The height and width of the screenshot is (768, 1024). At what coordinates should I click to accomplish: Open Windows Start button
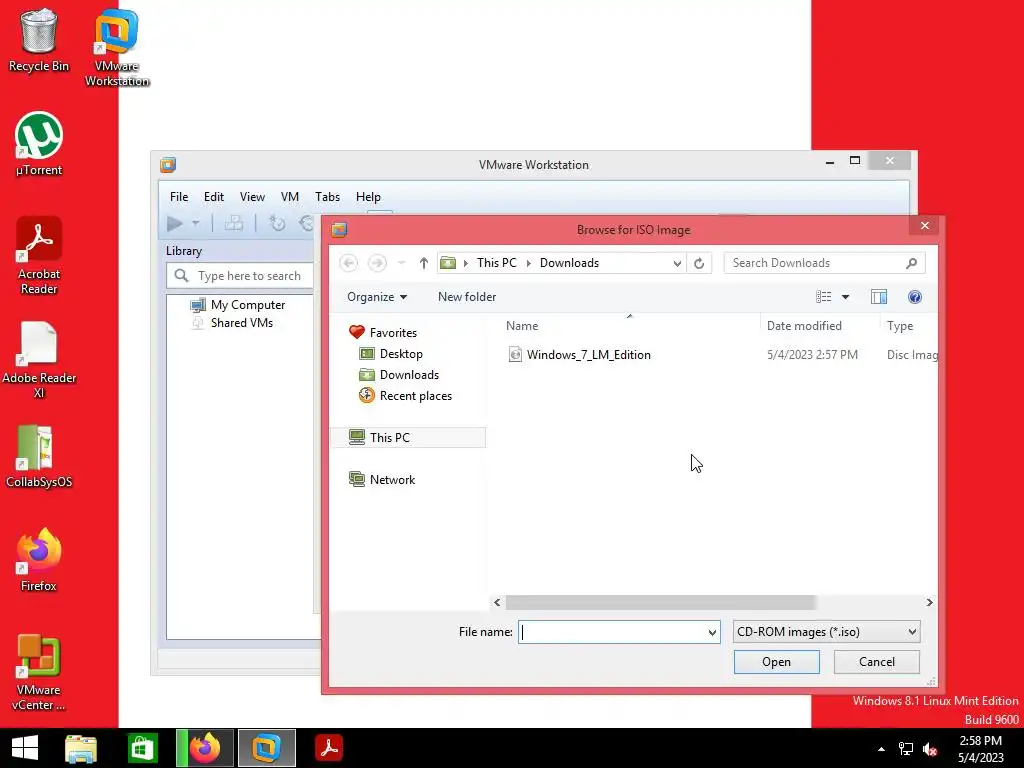25,748
